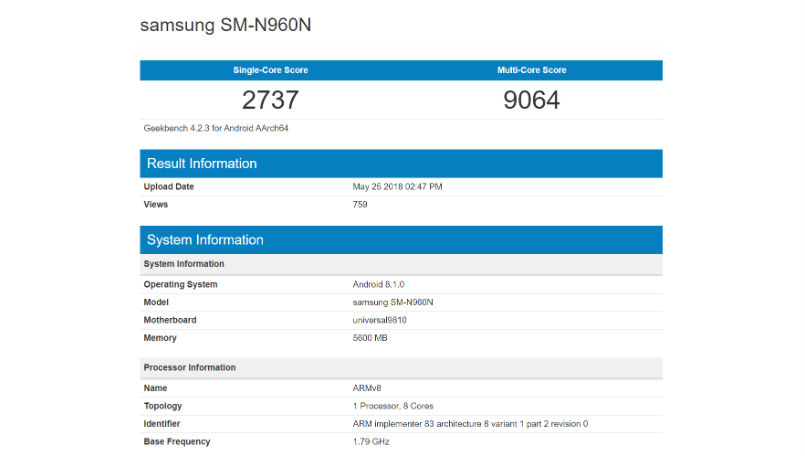The width and height of the screenshot is (805, 456).
Task: Select the Single-Core Score header
Action: pyautogui.click(x=270, y=70)
